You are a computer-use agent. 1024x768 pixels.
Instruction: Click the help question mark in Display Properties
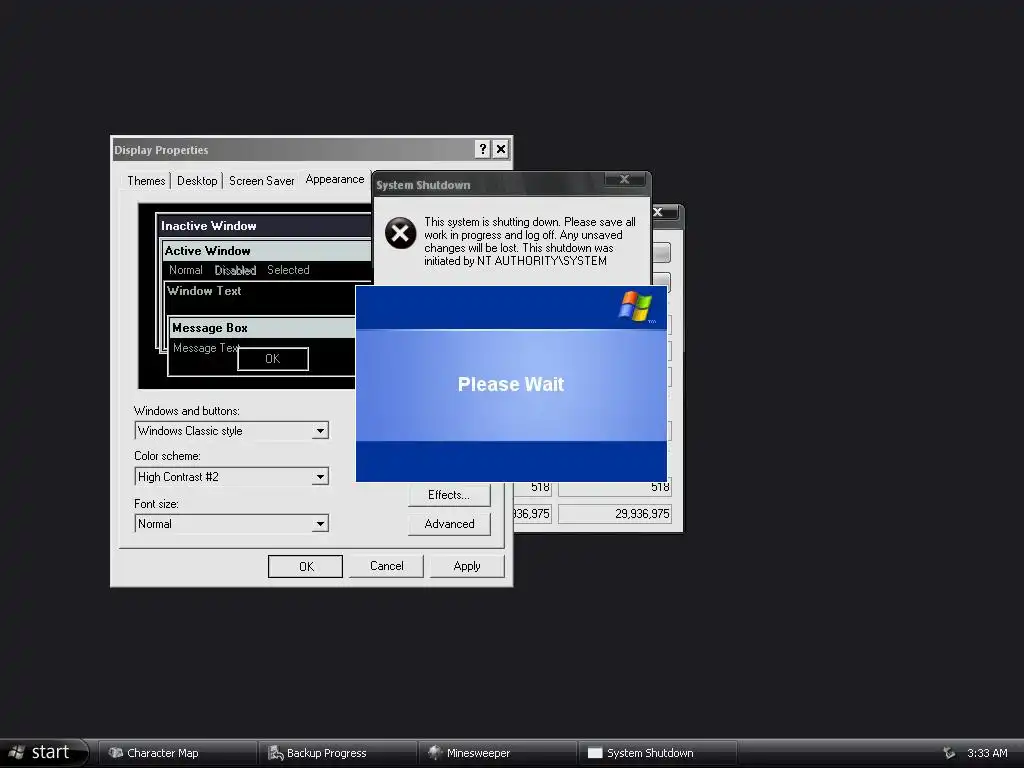[x=483, y=150]
